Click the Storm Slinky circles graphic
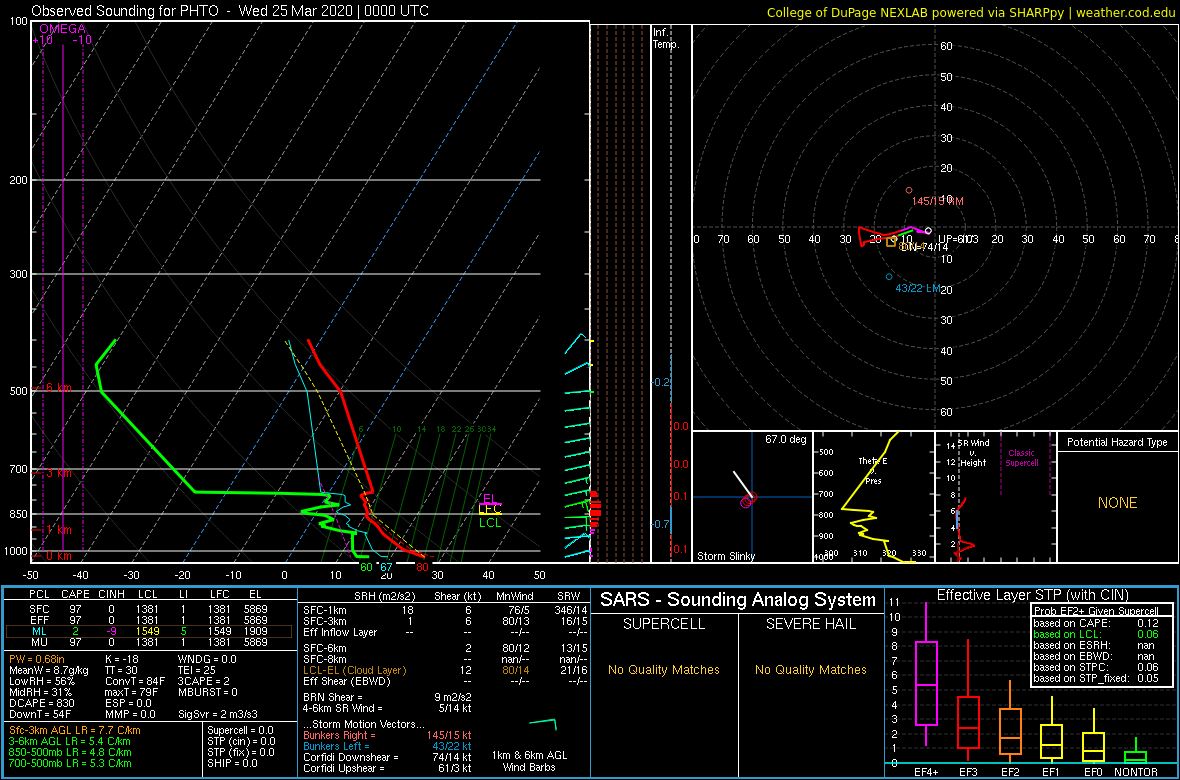Viewport: 1180px width, 780px height. pyautogui.click(x=749, y=500)
